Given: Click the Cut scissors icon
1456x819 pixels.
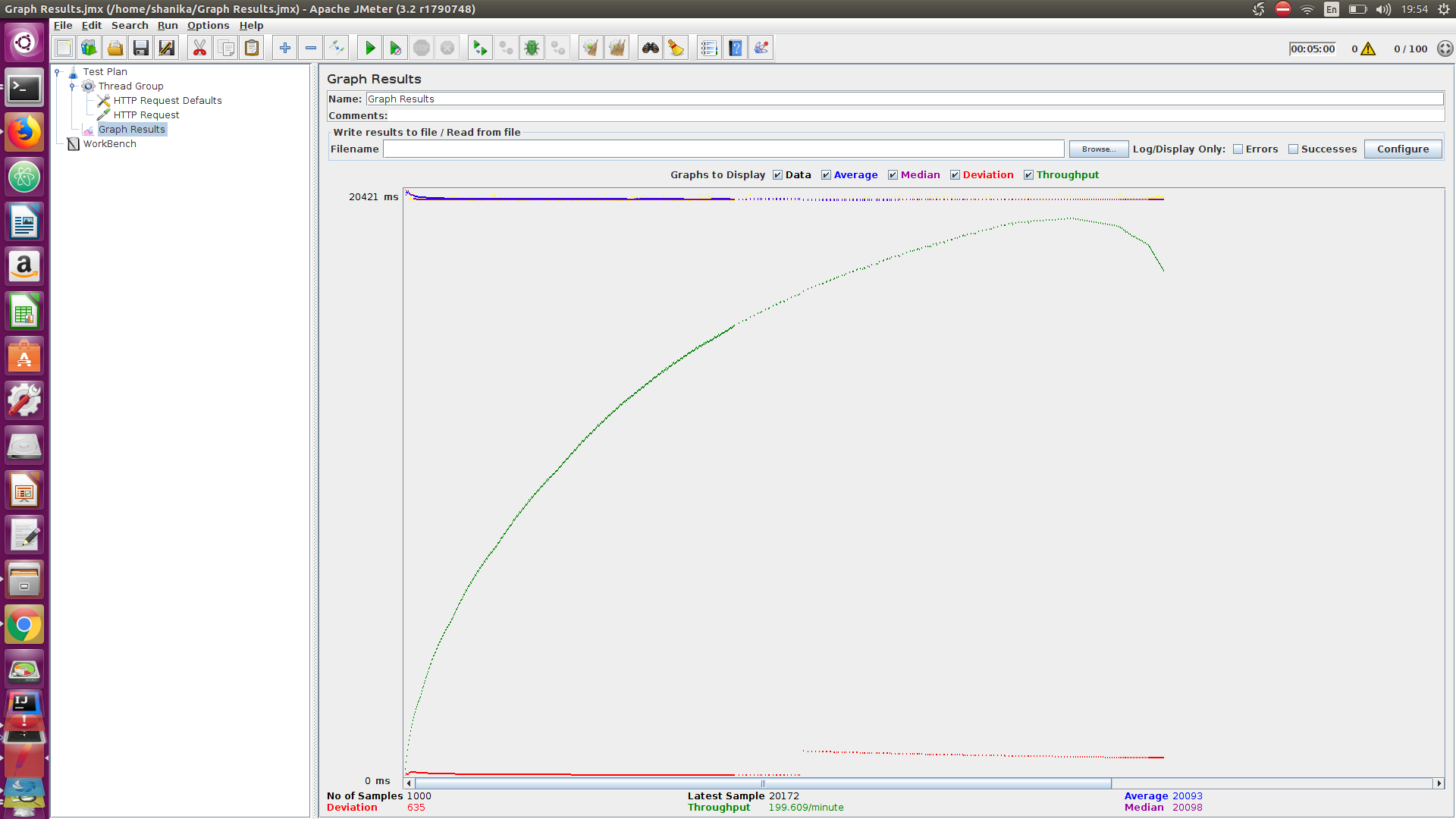Looking at the screenshot, I should click(x=199, y=49).
